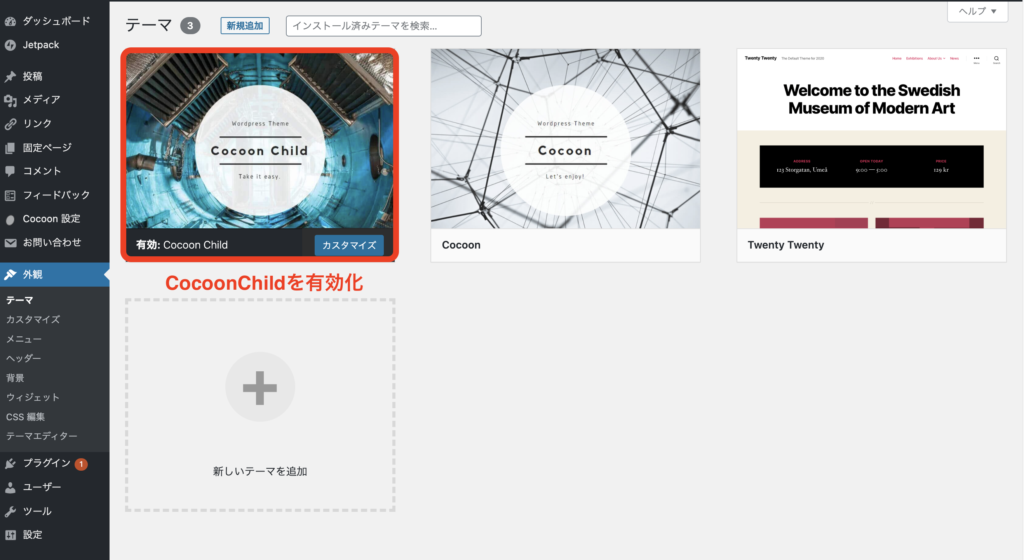Click the blue カスタマイズ button on Cocoon Child

tap(349, 245)
